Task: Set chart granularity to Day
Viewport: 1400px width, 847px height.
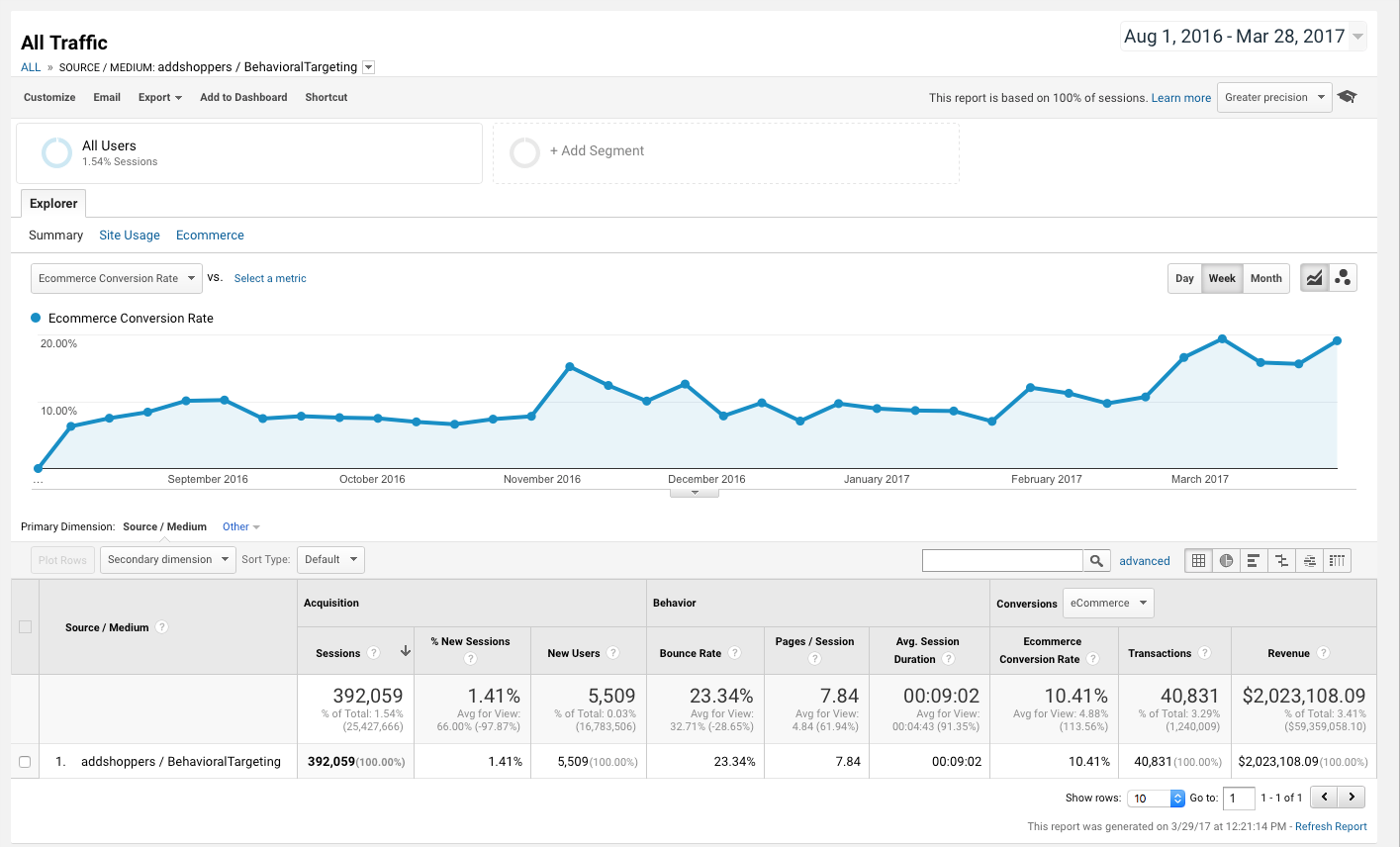Action: (x=1184, y=278)
